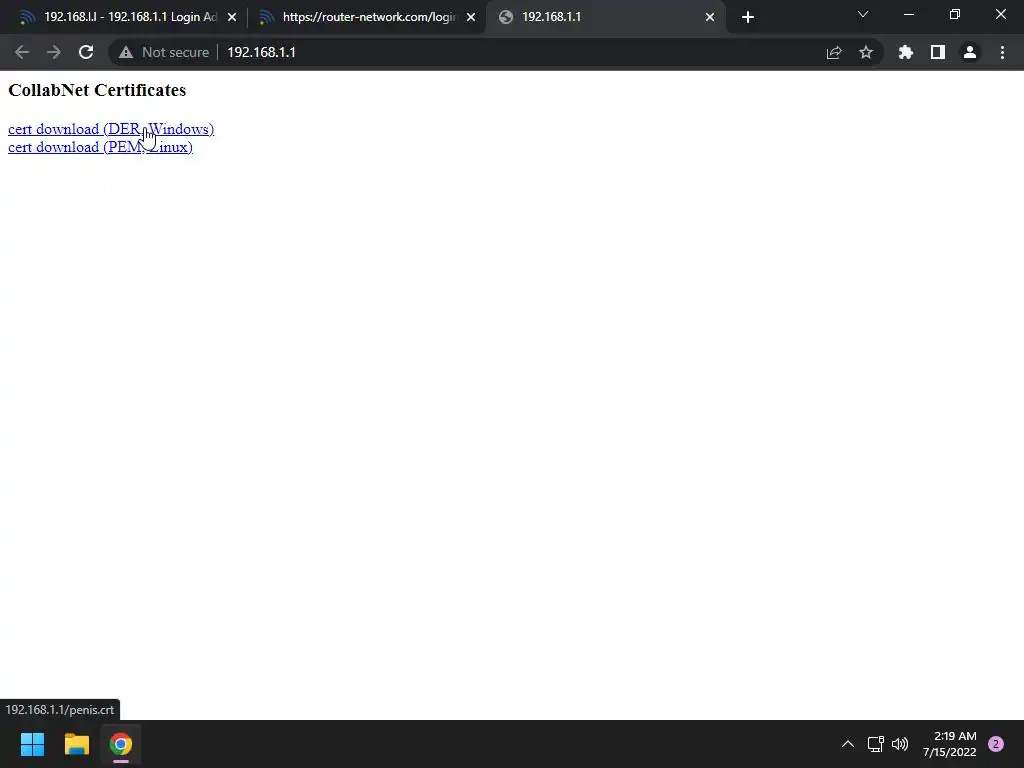This screenshot has height=768, width=1024.
Task: Open the Chrome profile avatar
Action: click(970, 52)
